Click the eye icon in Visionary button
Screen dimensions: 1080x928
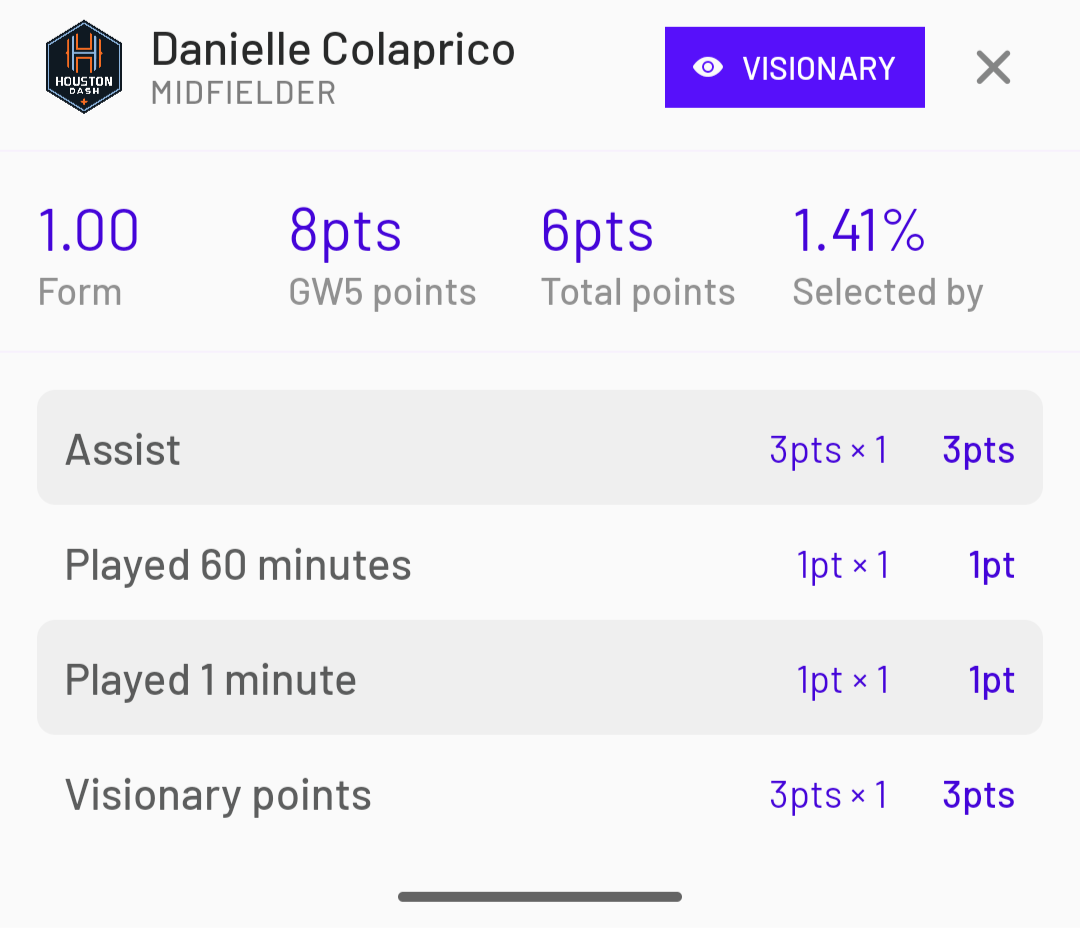click(x=708, y=68)
